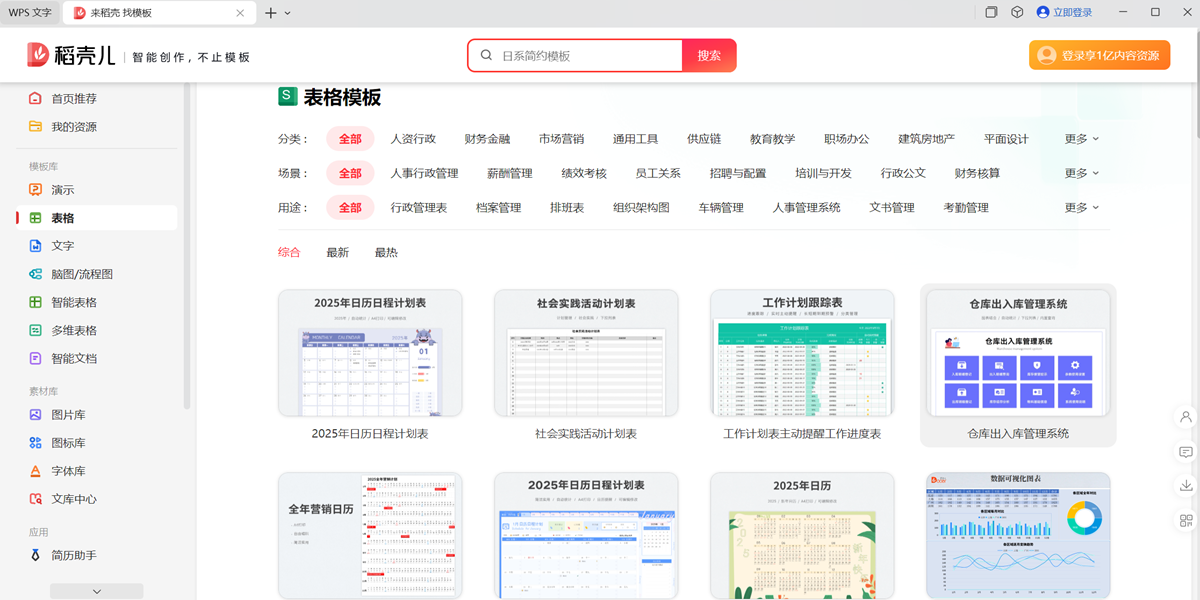This screenshot has width=1200, height=600.
Task: Switch to the 最热 sort tab
Action: click(386, 253)
